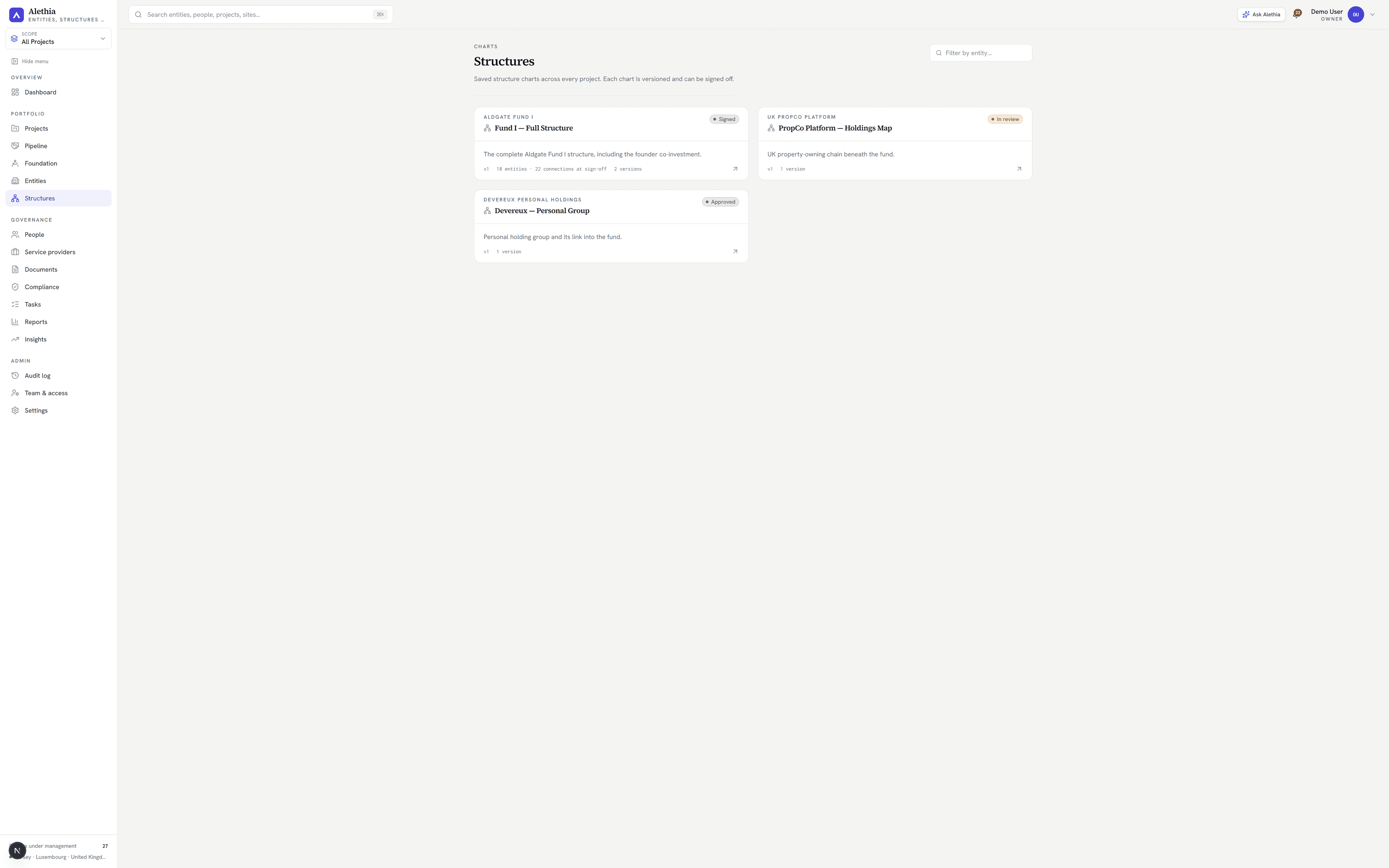Viewport: 1389px width, 868px height.
Task: Focus the global search entities field
Action: (260, 14)
